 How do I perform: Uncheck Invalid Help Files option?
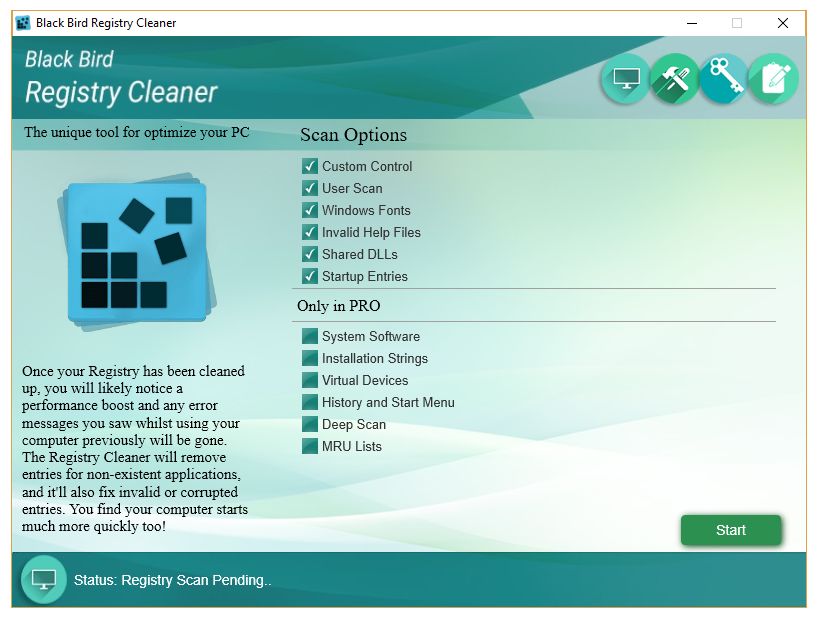[x=310, y=232]
